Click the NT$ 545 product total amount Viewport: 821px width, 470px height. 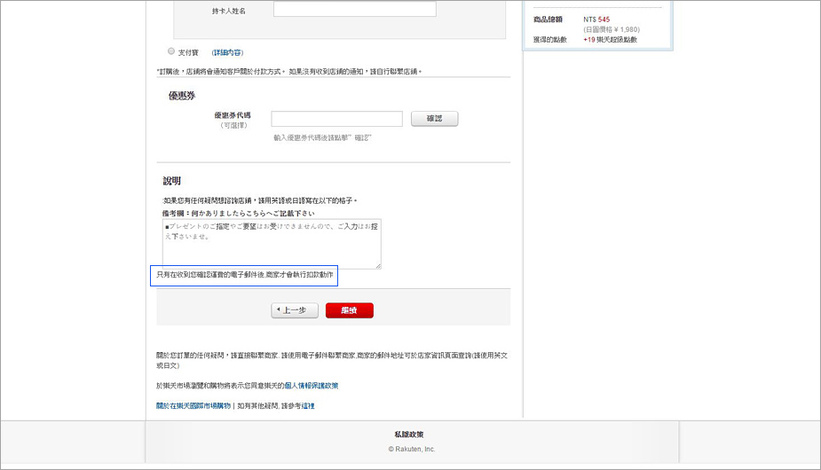pos(597,19)
